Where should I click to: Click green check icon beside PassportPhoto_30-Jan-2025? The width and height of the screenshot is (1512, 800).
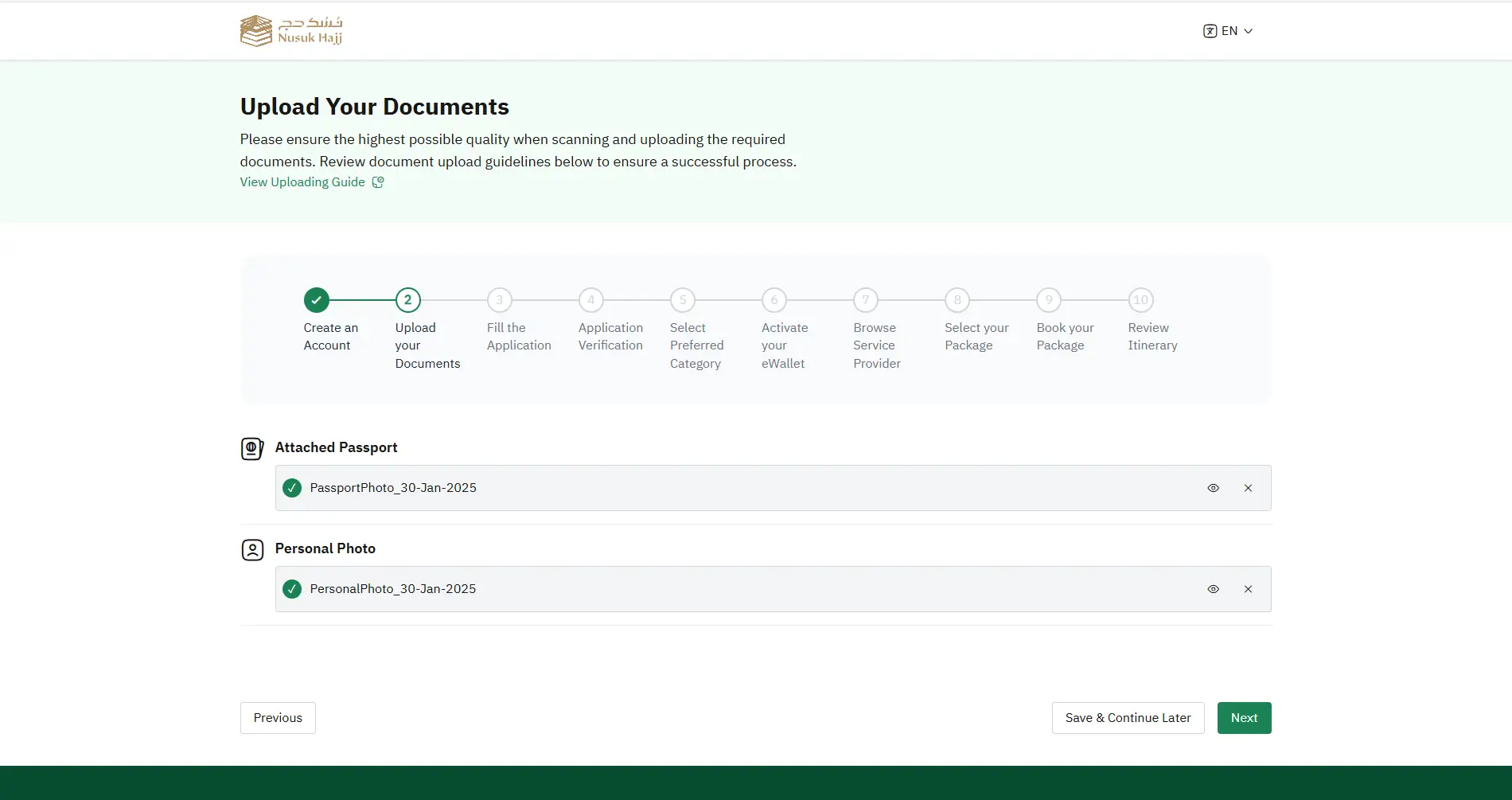(x=292, y=488)
